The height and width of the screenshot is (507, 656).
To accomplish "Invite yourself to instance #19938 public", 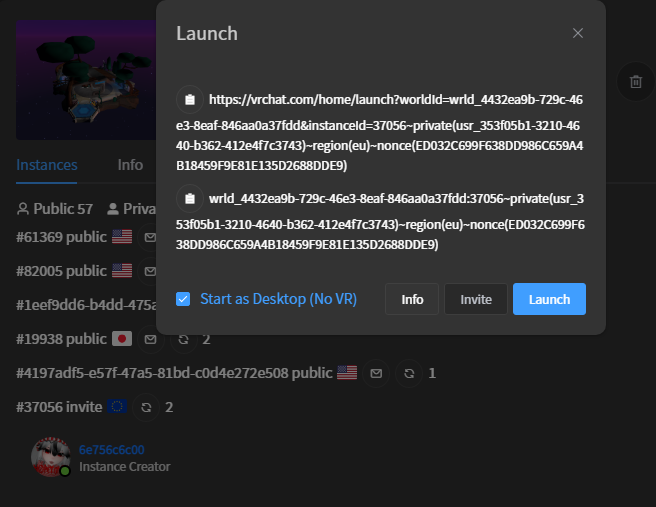I will click(151, 339).
